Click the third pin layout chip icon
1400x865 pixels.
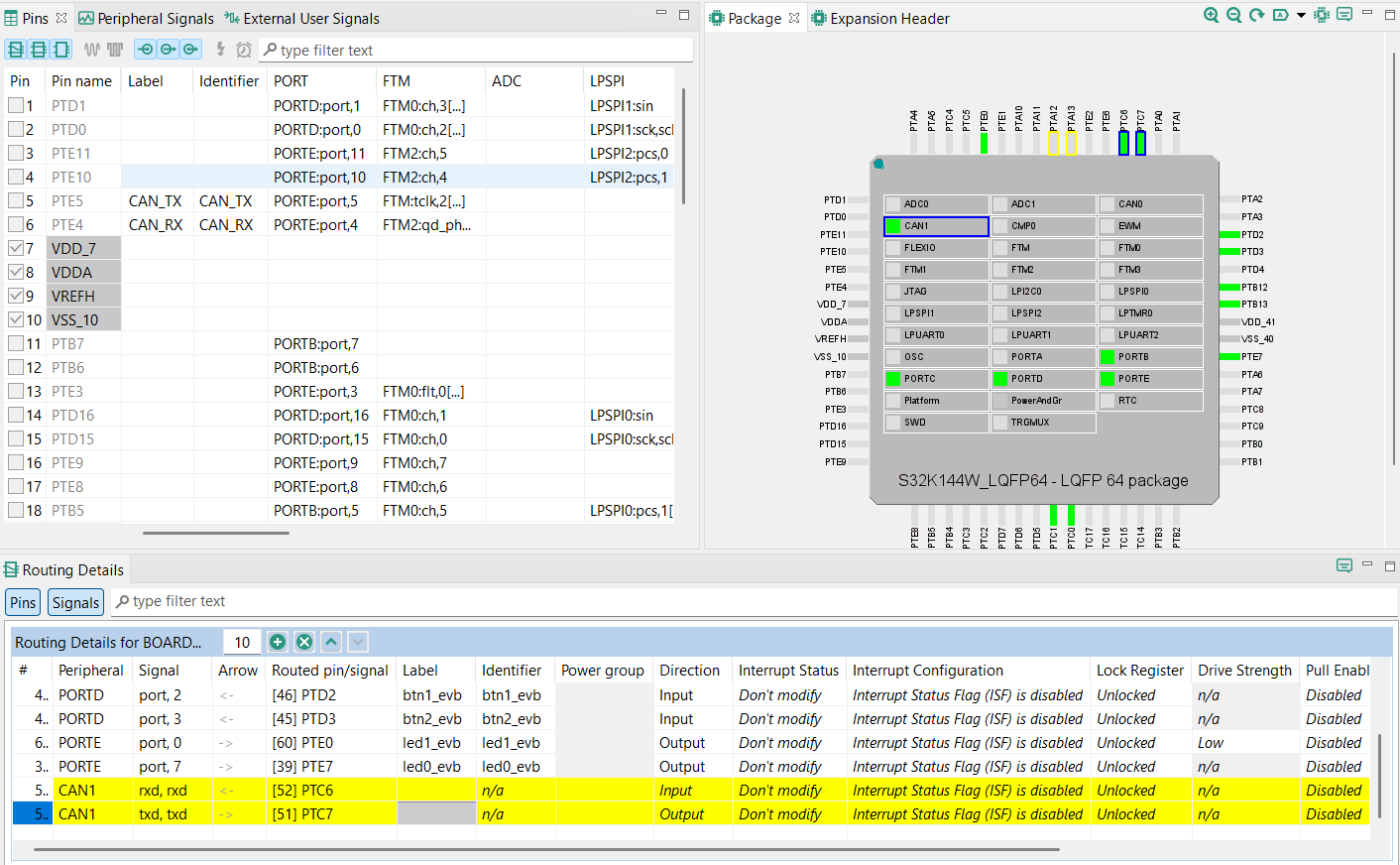pyautogui.click(x=61, y=50)
